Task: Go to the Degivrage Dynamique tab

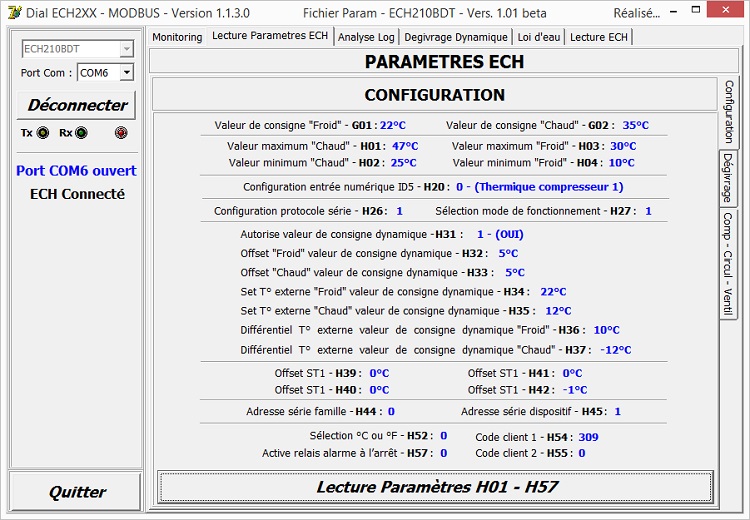Action: [455, 37]
